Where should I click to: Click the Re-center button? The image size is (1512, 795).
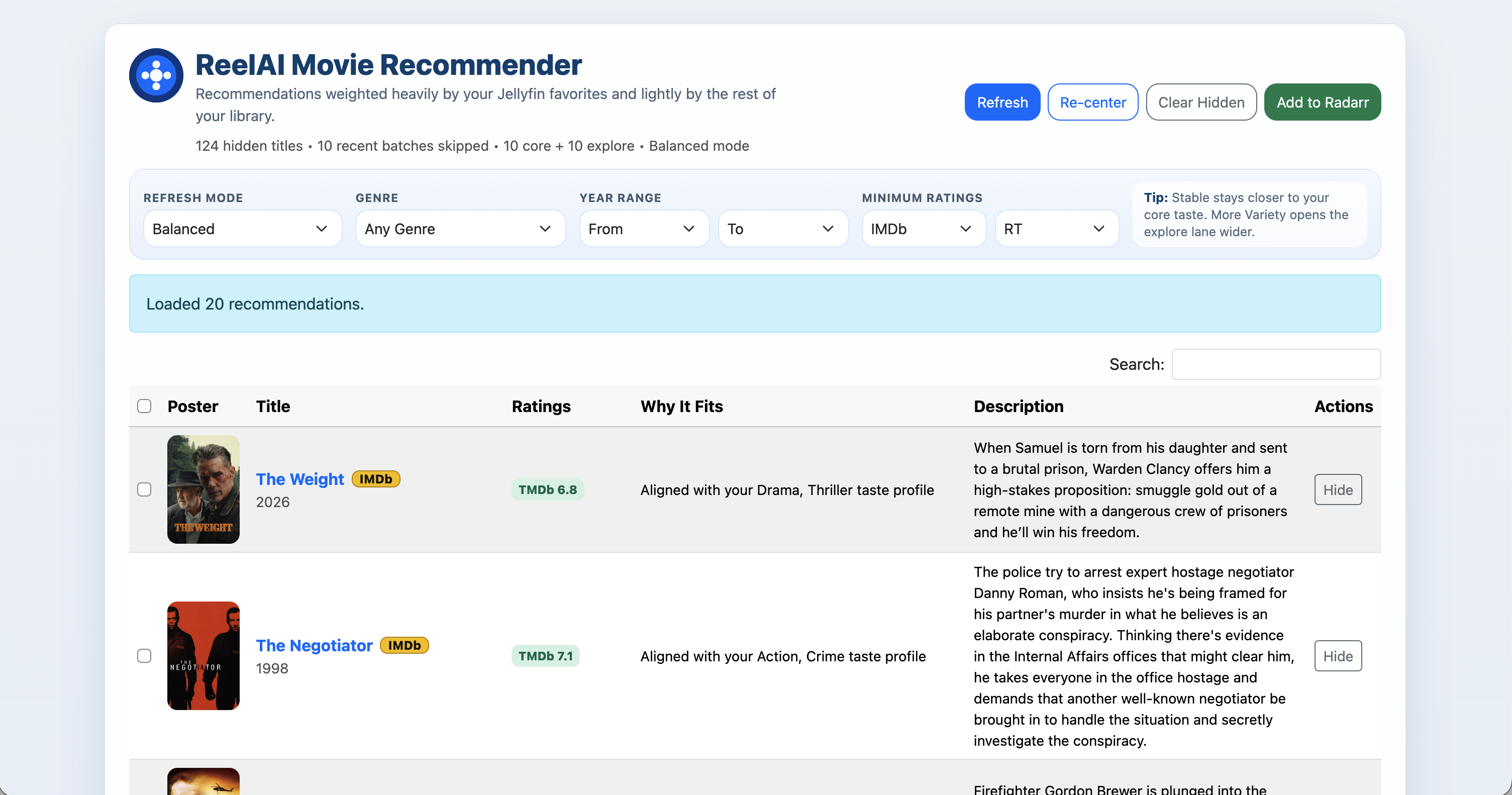pyautogui.click(x=1092, y=102)
